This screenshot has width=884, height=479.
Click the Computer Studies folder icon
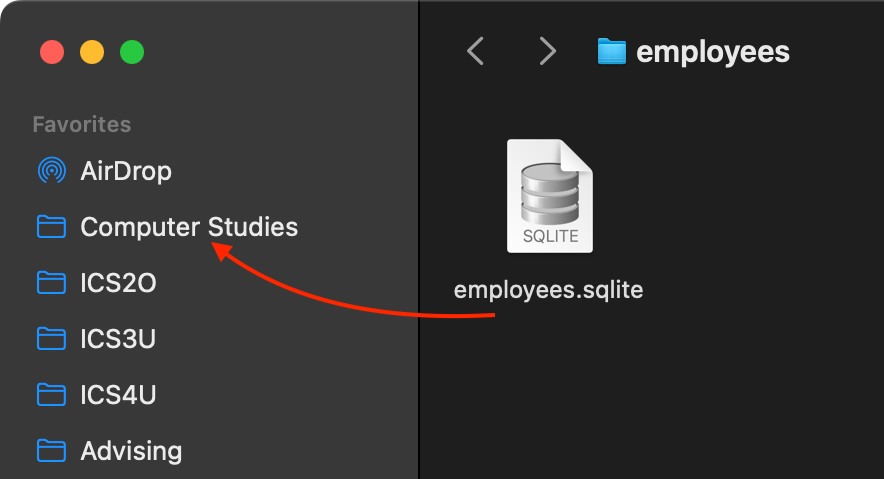[51, 227]
